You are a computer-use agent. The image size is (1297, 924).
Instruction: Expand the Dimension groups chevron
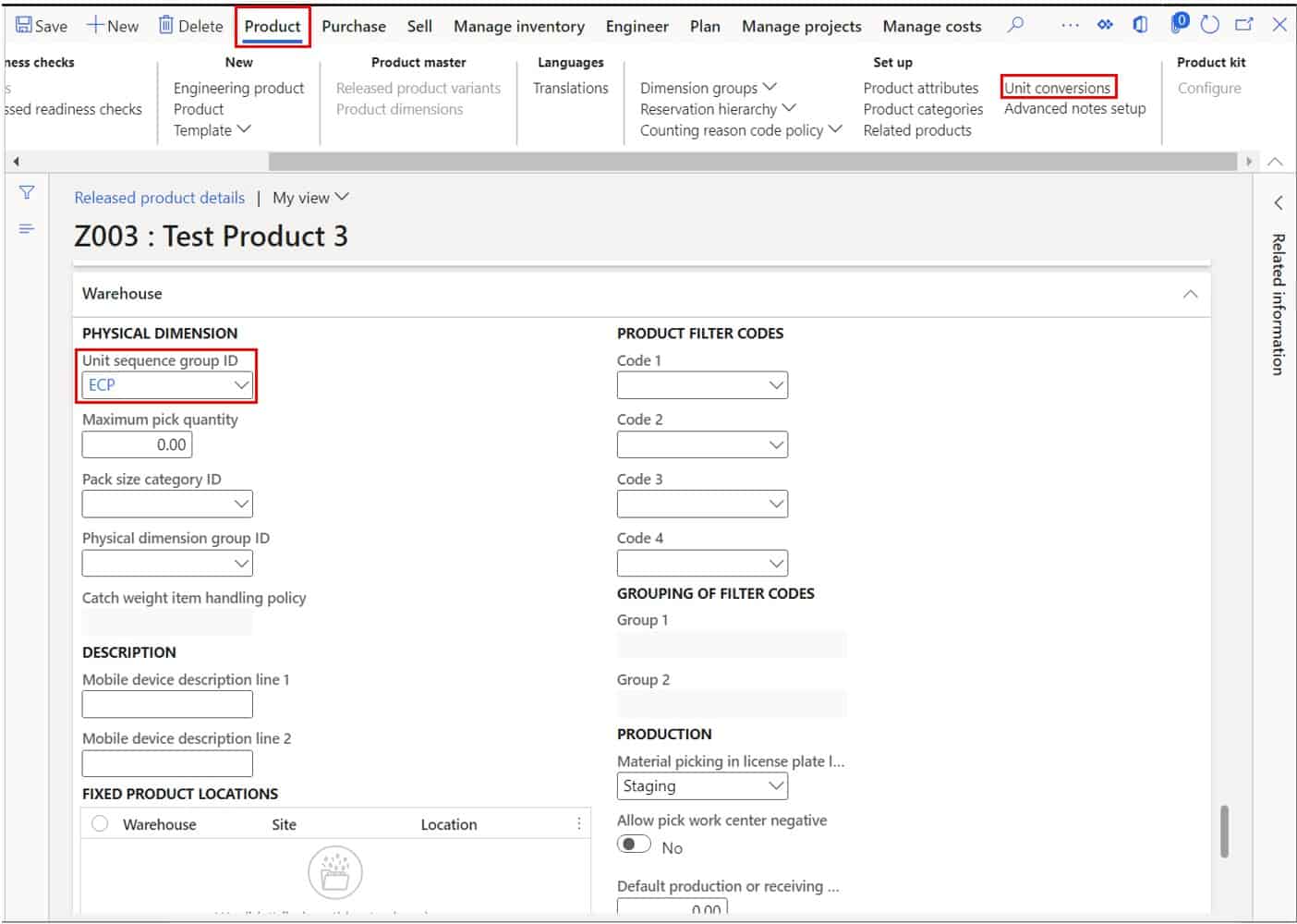pyautogui.click(x=770, y=88)
